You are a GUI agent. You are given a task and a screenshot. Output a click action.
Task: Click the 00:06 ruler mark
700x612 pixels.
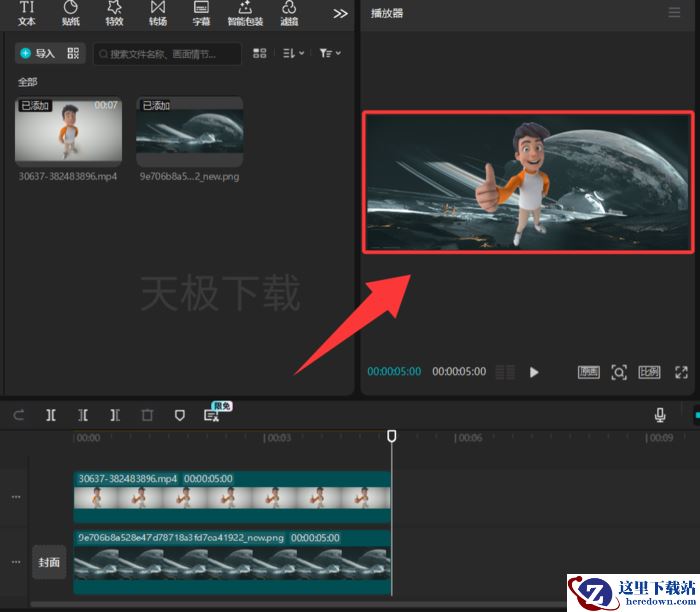[468, 438]
